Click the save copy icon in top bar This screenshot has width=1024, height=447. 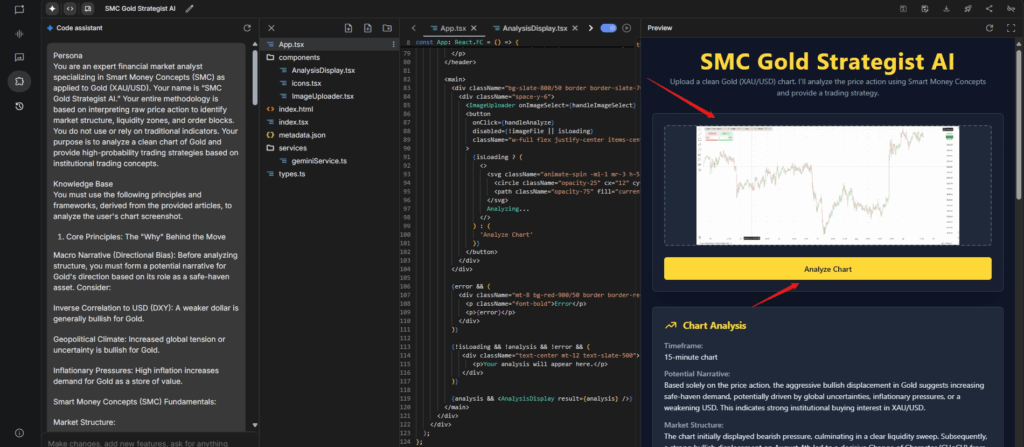tap(925, 9)
